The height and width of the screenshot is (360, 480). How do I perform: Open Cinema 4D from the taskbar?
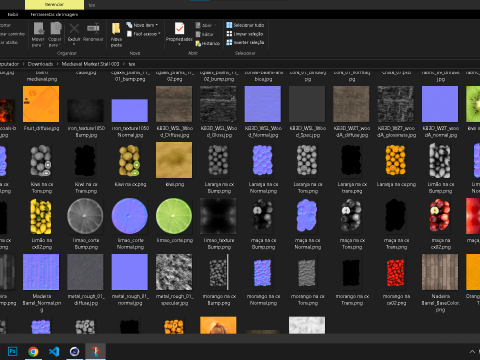(x=74, y=351)
